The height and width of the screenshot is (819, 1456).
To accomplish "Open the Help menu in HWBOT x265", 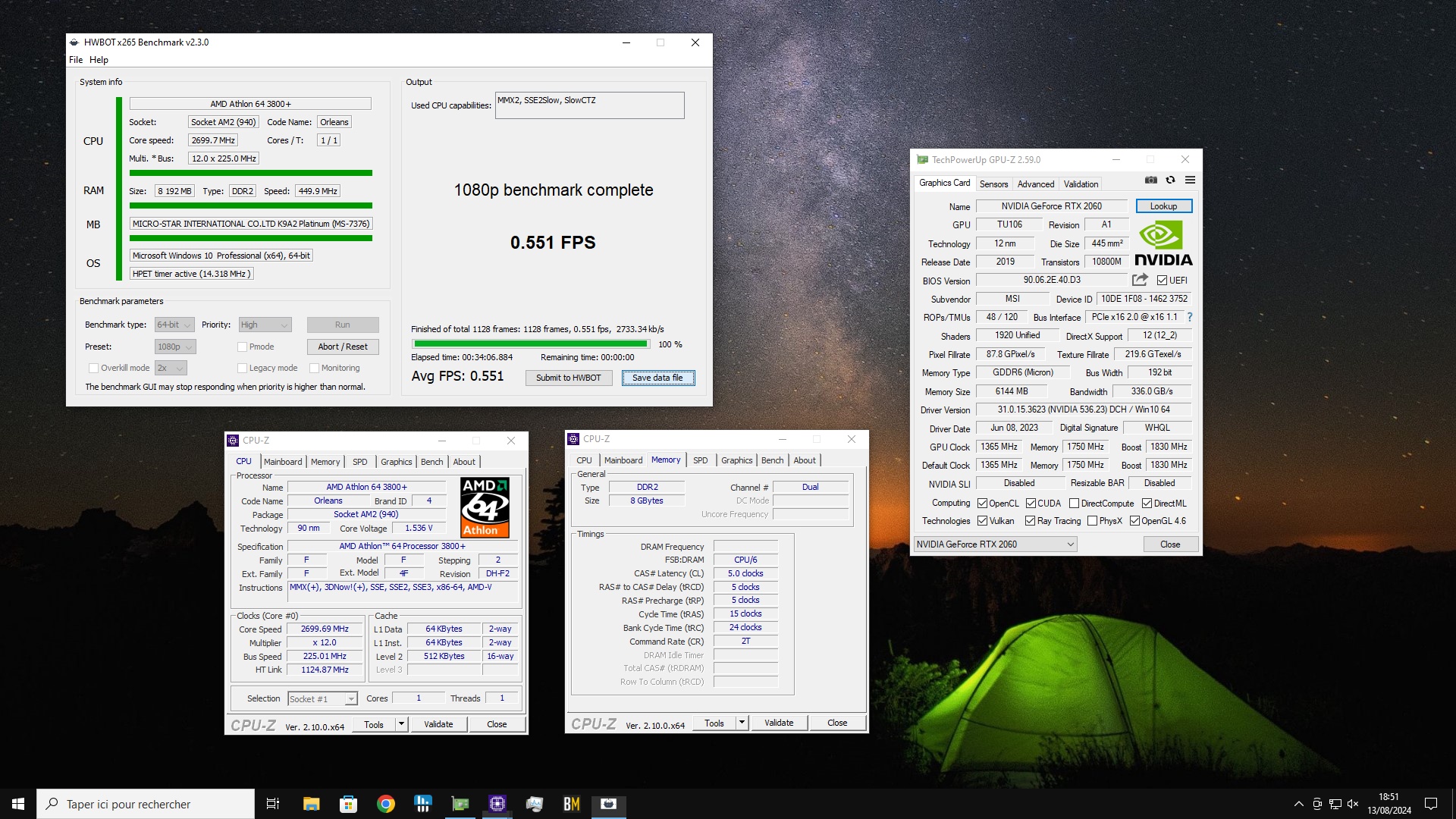I will point(99,60).
